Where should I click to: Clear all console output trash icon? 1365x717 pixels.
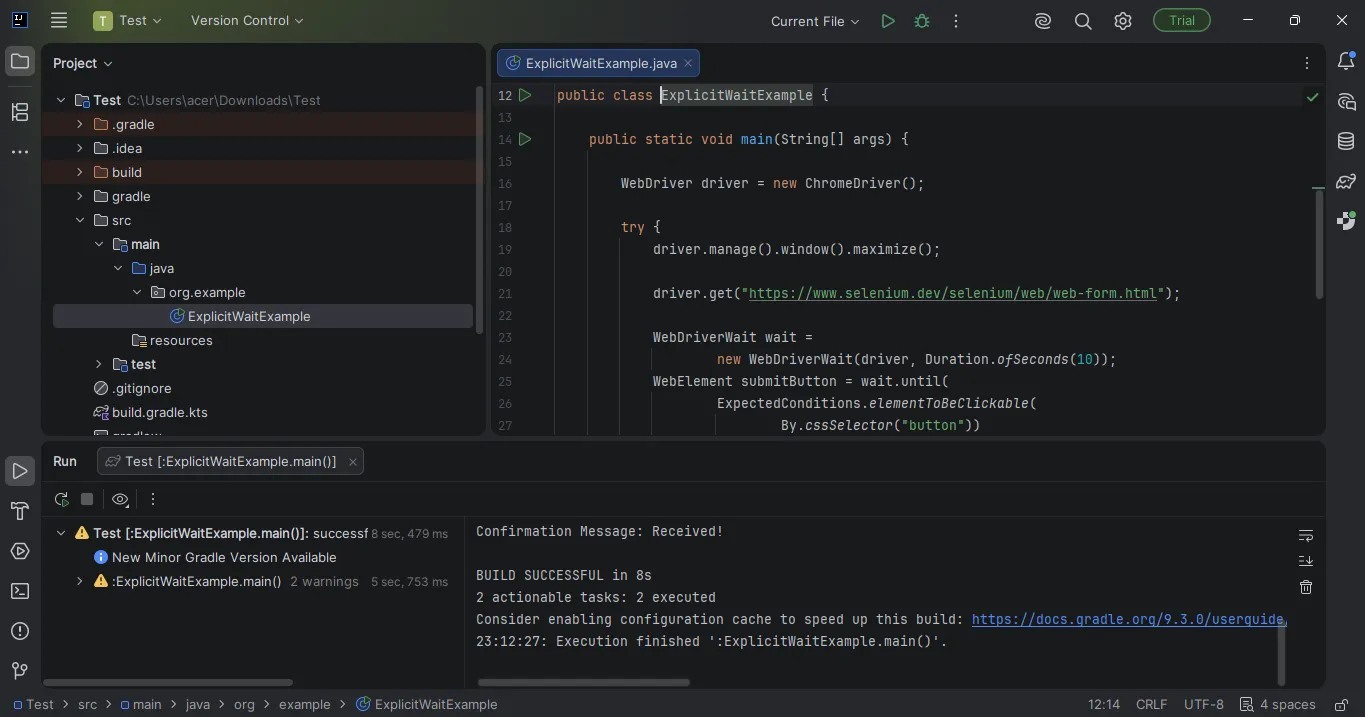[x=1306, y=587]
